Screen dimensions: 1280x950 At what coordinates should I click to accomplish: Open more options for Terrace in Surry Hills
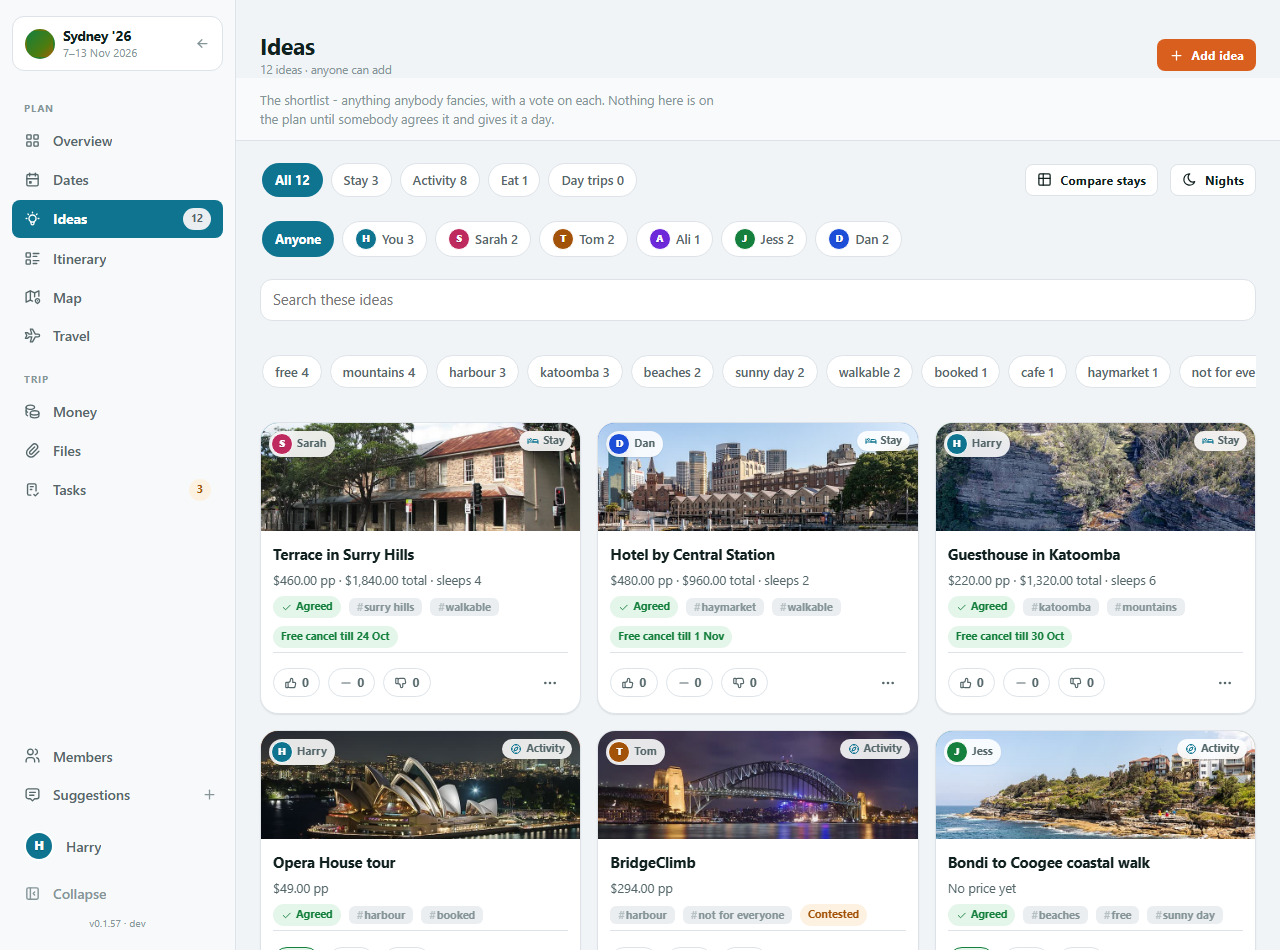[x=550, y=683]
